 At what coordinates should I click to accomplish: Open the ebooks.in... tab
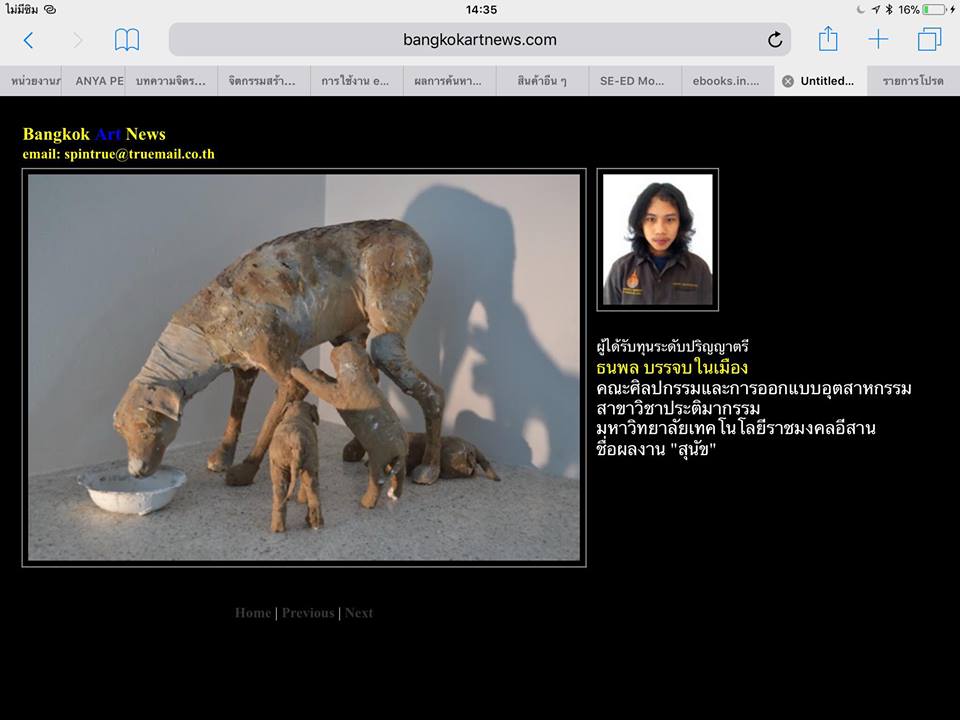pyautogui.click(x=727, y=81)
